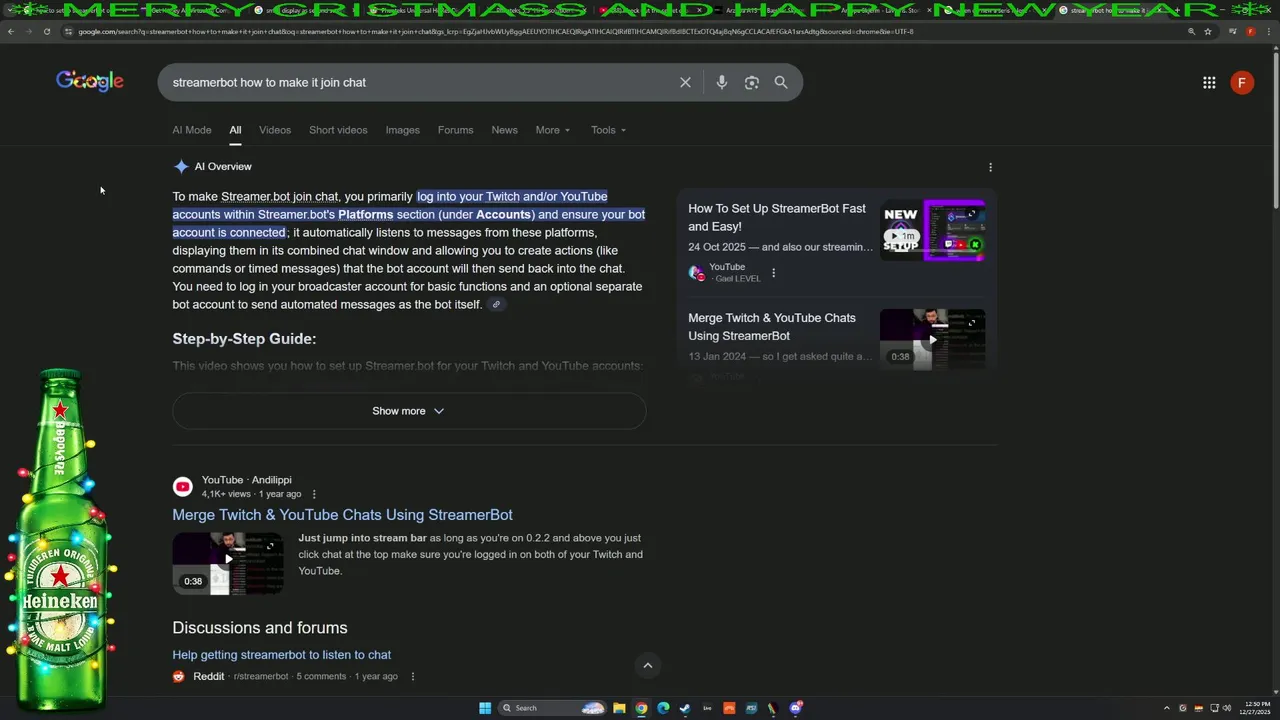The height and width of the screenshot is (720, 1280).
Task: Open Discord from taskbar
Action: click(x=795, y=708)
